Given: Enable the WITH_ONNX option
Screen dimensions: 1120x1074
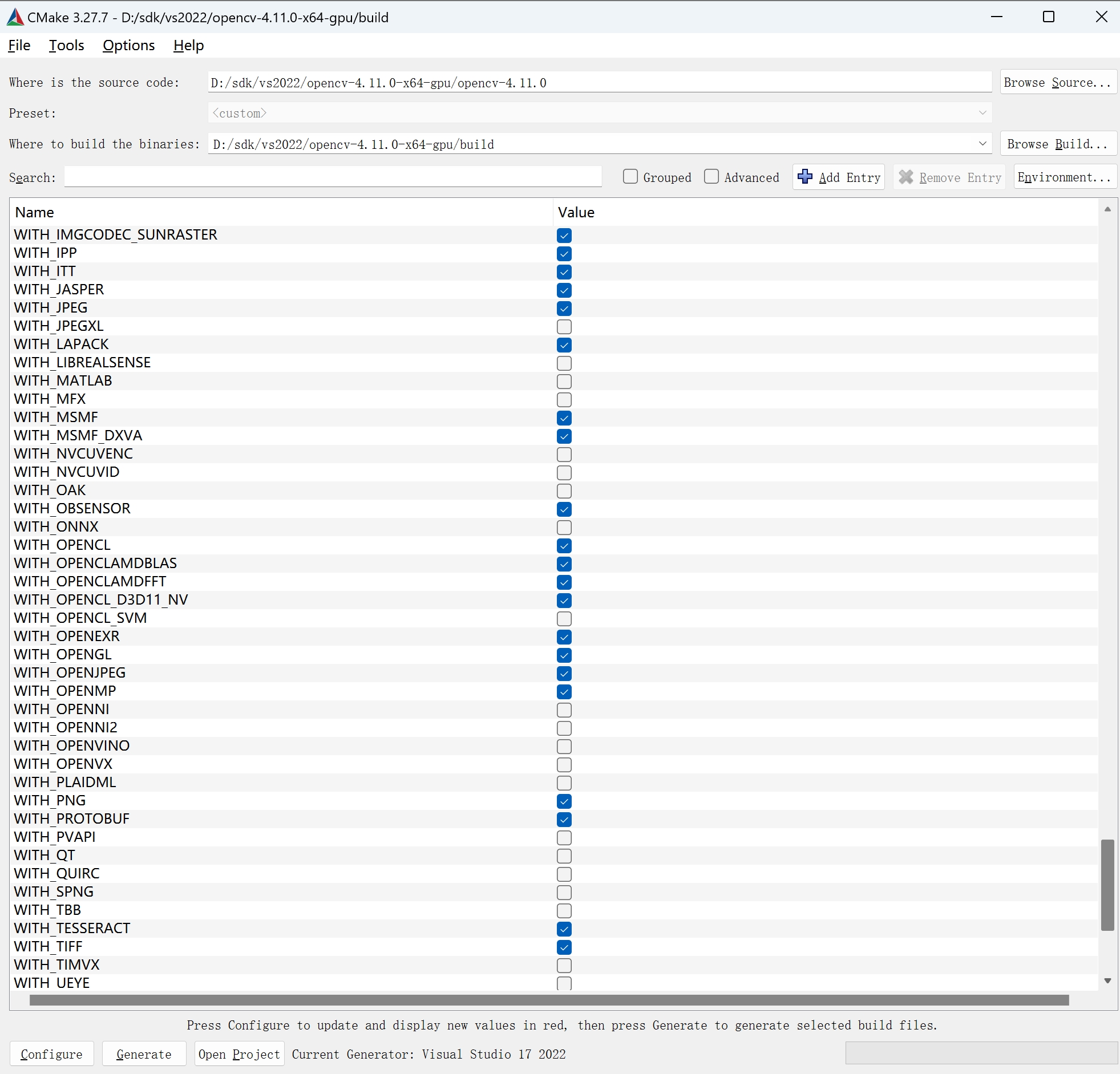Looking at the screenshot, I should (564, 527).
